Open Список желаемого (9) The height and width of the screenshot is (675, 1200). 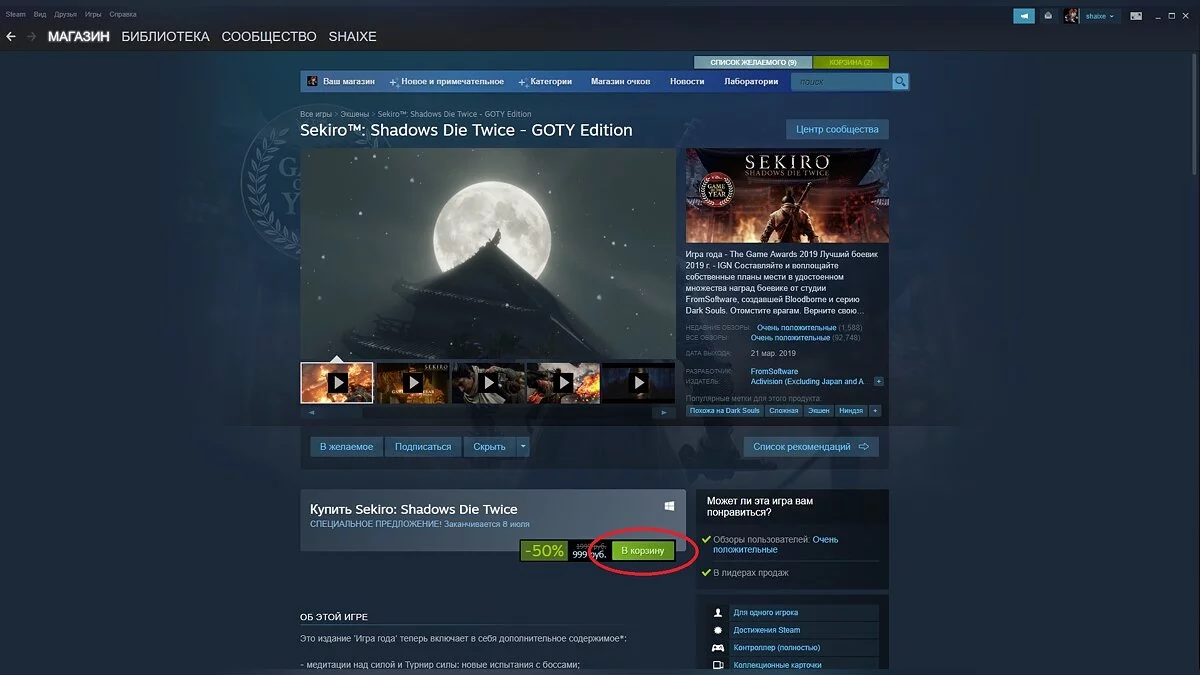click(x=753, y=62)
